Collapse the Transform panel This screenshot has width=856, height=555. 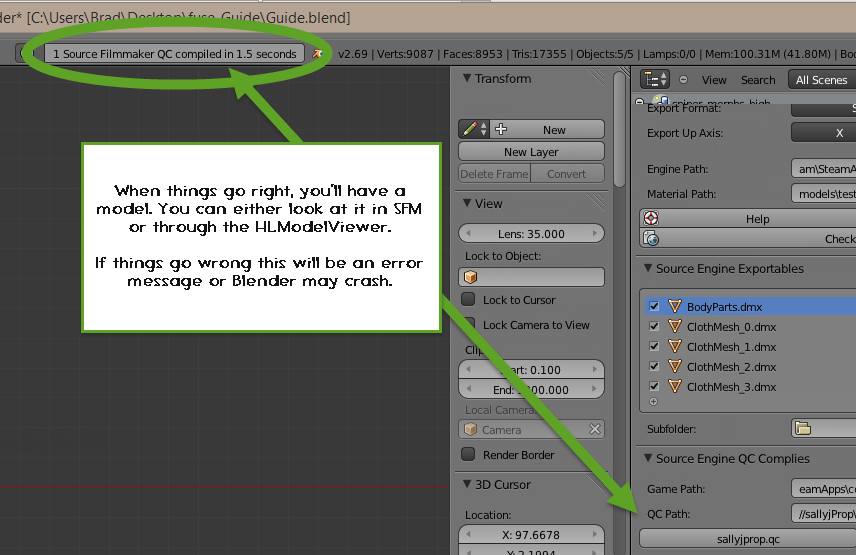(x=467, y=78)
